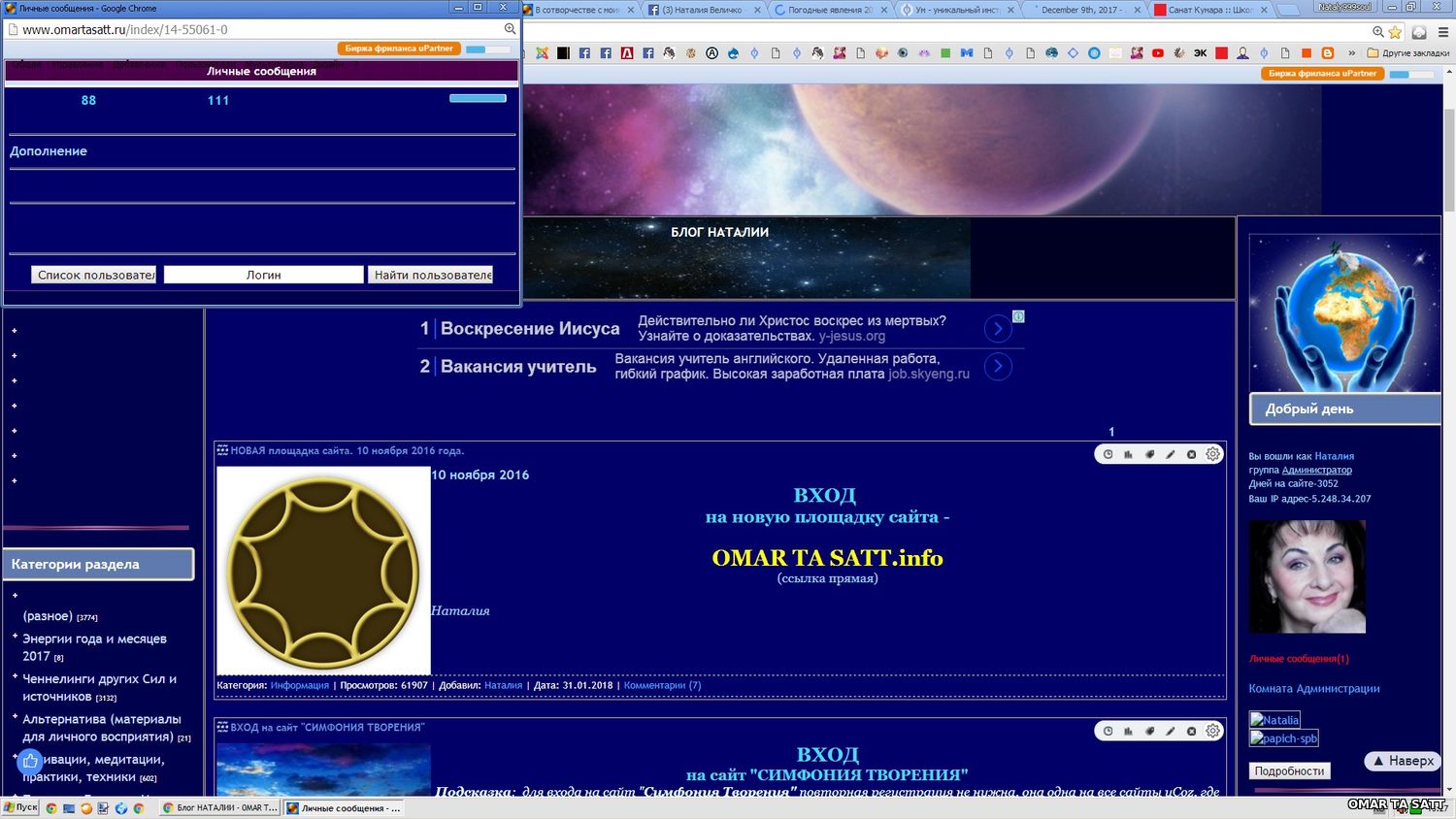The height and width of the screenshot is (819, 1456).
Task: Open the Информация category link
Action: coord(300,685)
